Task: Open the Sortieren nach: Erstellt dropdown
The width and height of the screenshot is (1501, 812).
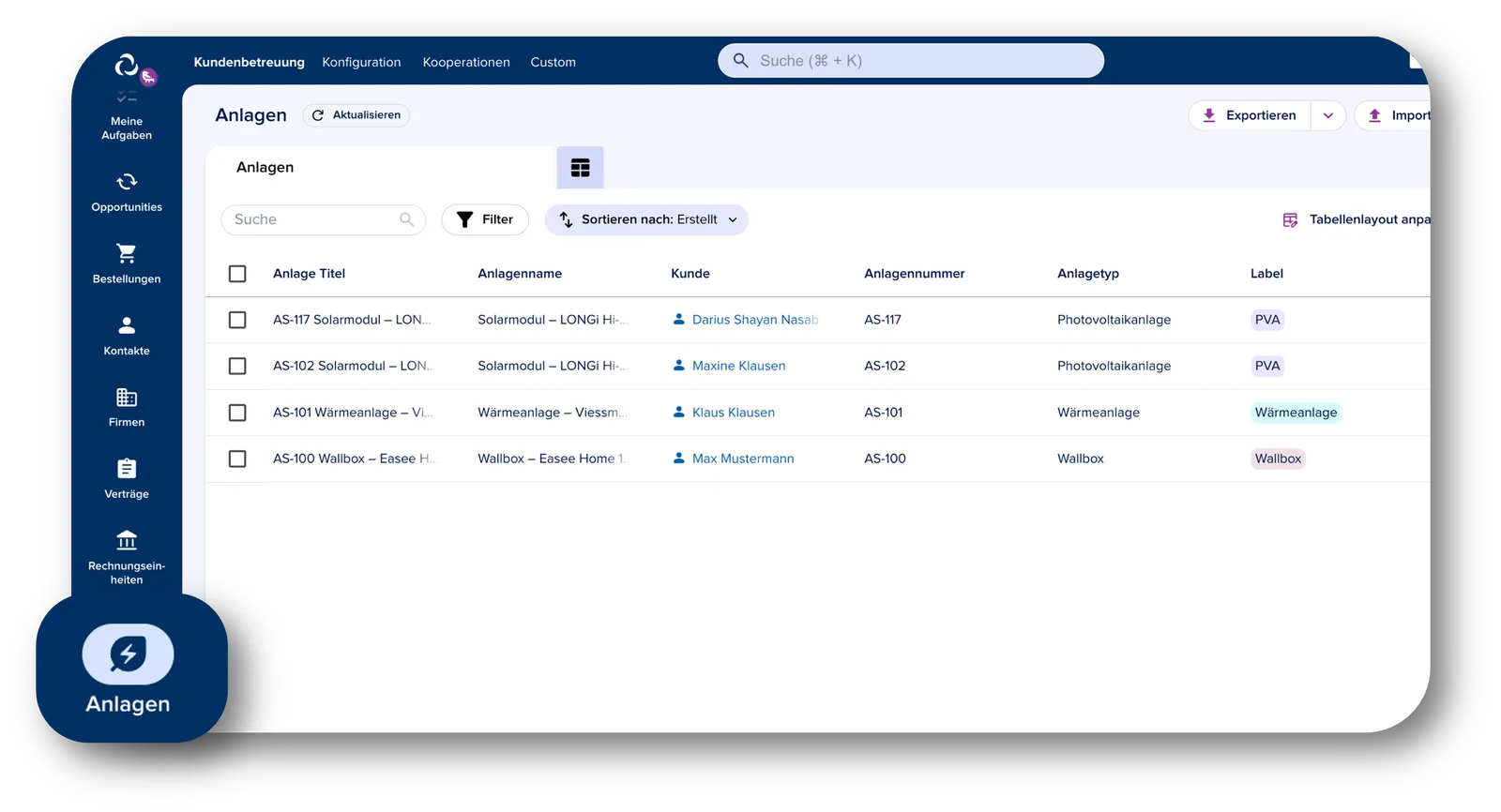Action: [x=646, y=219]
